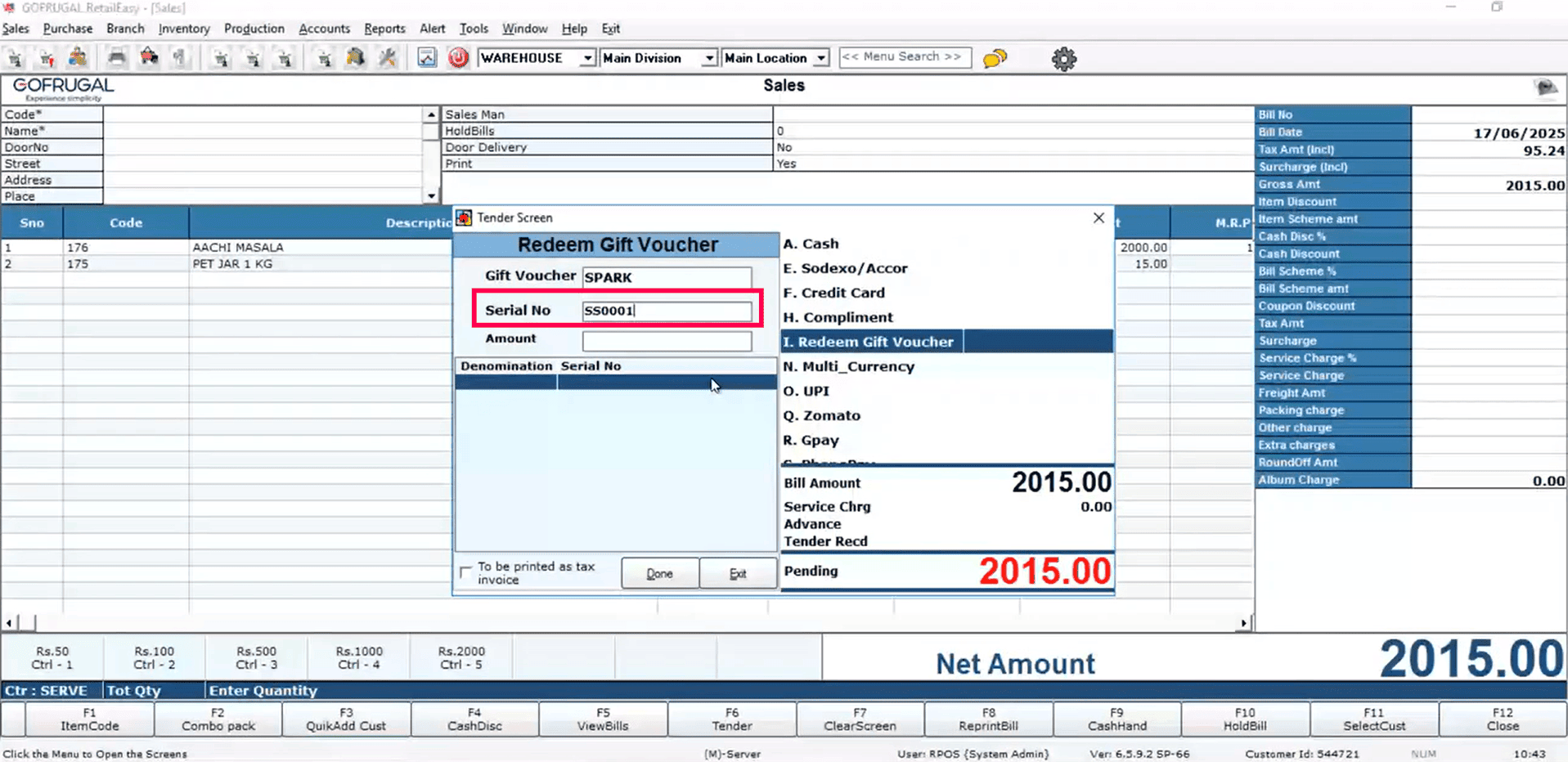This screenshot has height=762, width=1568.
Task: Click the Rs.50 quick cash button
Action: point(52,657)
